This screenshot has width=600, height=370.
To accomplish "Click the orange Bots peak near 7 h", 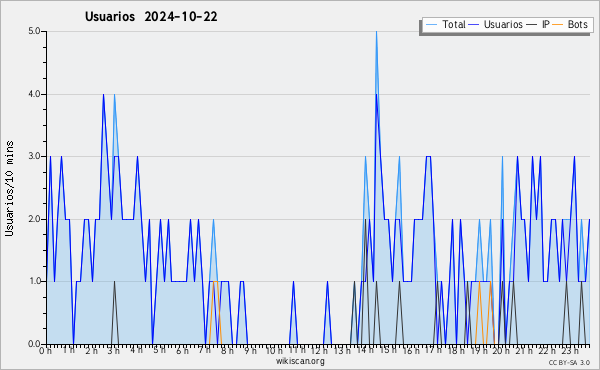I will click(215, 282).
